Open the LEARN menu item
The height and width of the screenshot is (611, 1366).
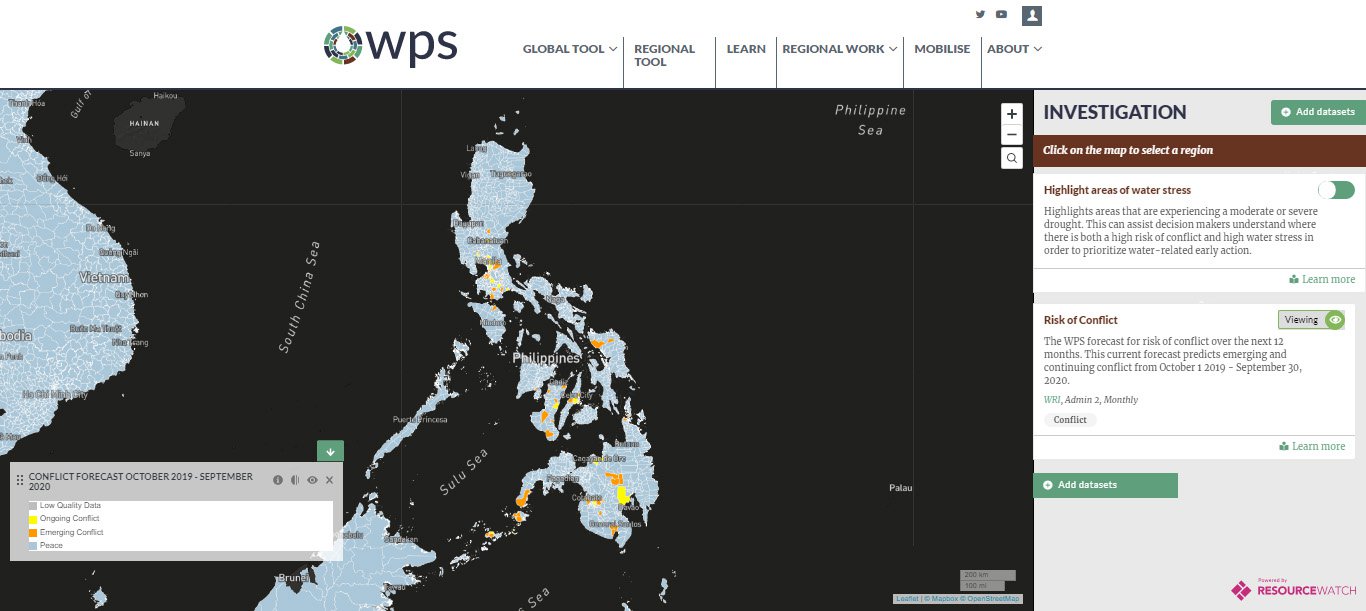click(746, 48)
